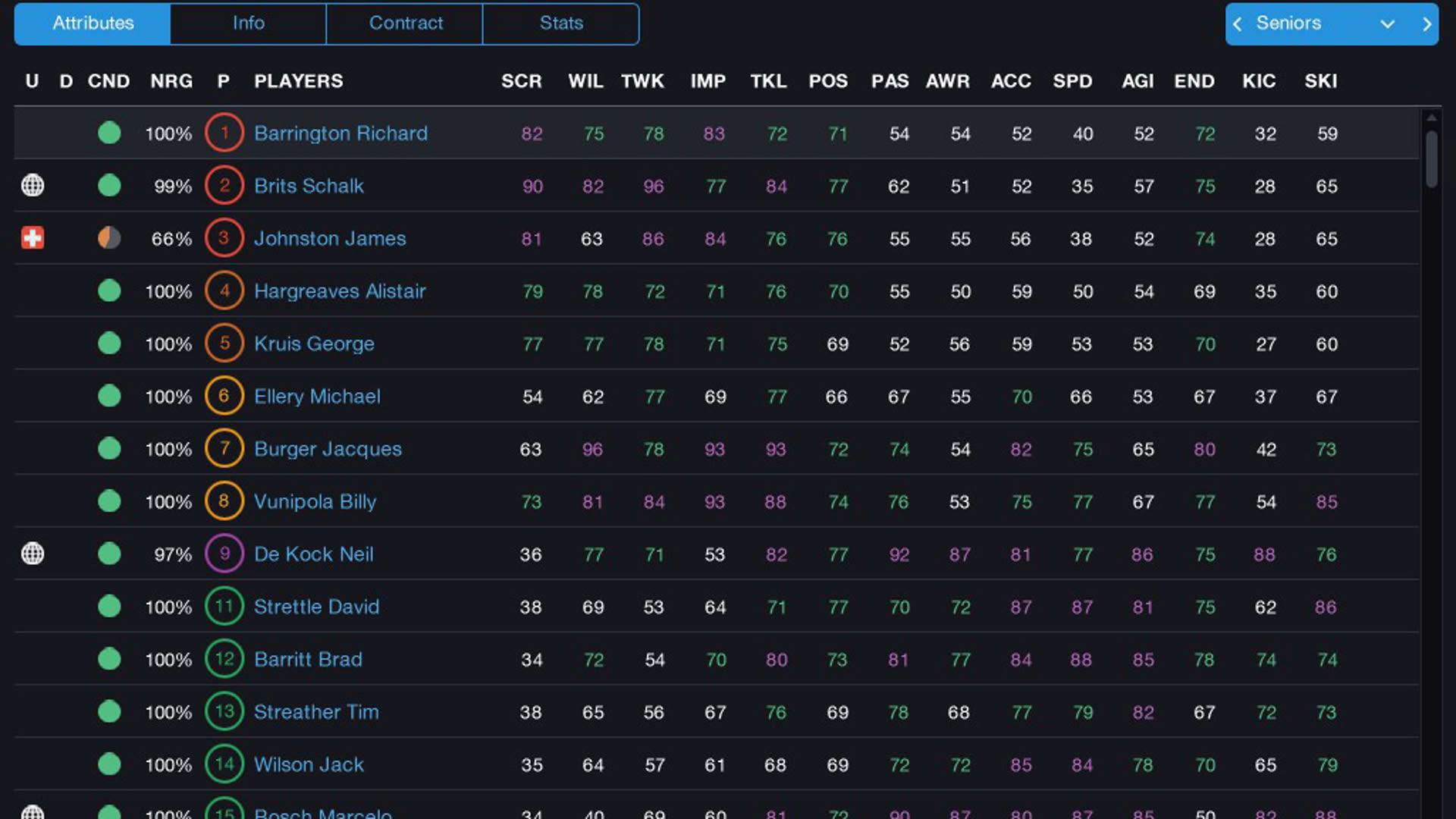This screenshot has height=819, width=1456.
Task: Click position badge 4 for Hargreaves Alistair
Action: click(224, 290)
